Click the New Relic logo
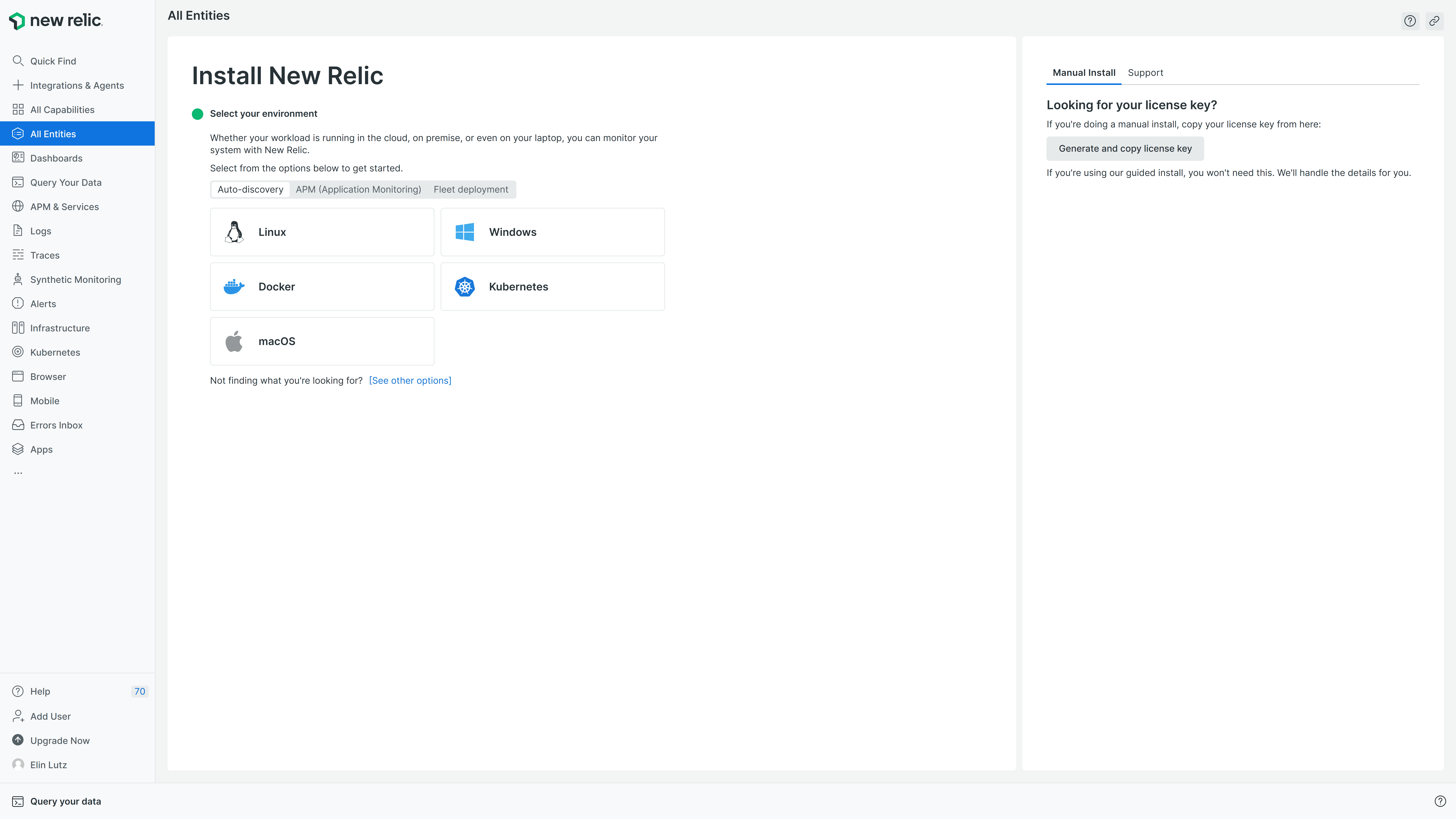Image resolution: width=1456 pixels, height=819 pixels. click(x=56, y=21)
